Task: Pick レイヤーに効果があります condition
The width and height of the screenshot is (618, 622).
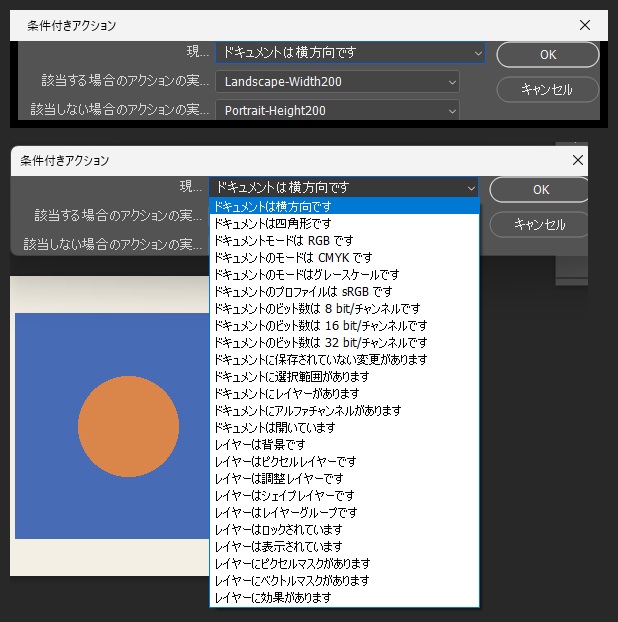Action: click(344, 598)
